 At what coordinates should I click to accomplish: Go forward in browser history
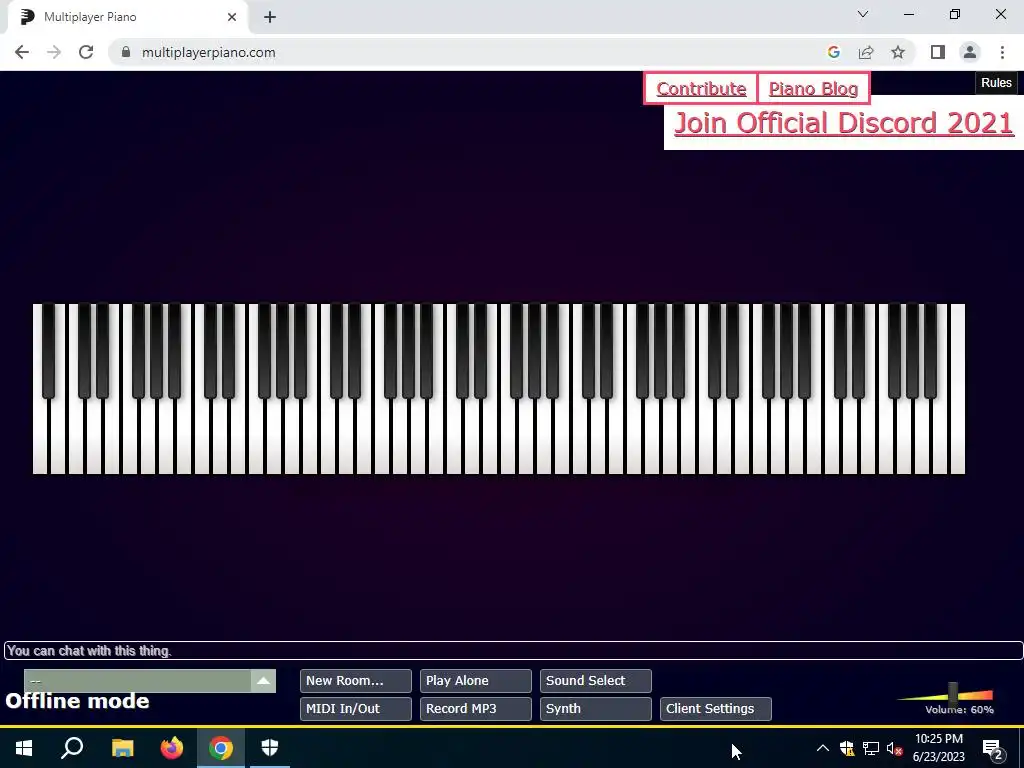pyautogui.click(x=54, y=52)
